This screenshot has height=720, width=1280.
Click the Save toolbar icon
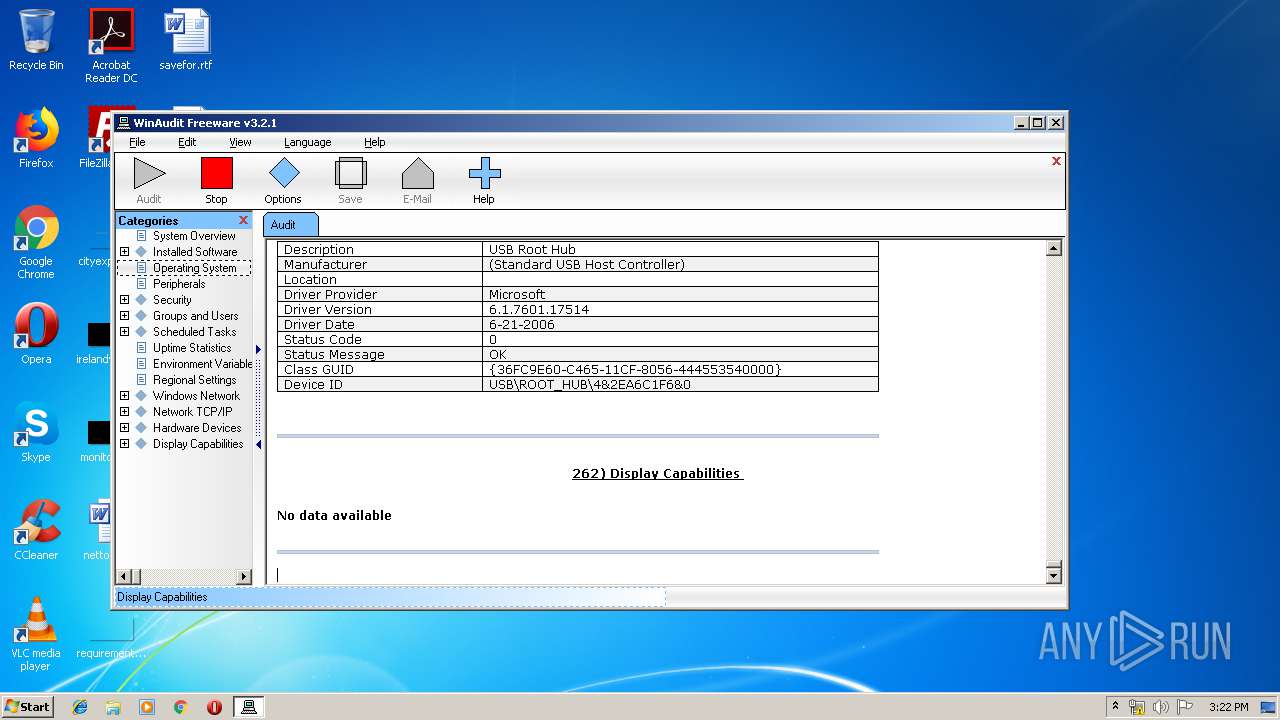pyautogui.click(x=350, y=173)
